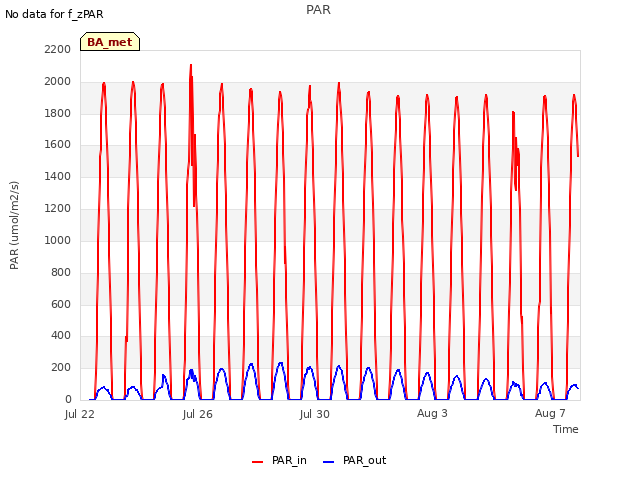Image resolution: width=640 pixels, height=480 pixels.
Task: Click the Jul 26 x-axis label
Action: coord(198,414)
